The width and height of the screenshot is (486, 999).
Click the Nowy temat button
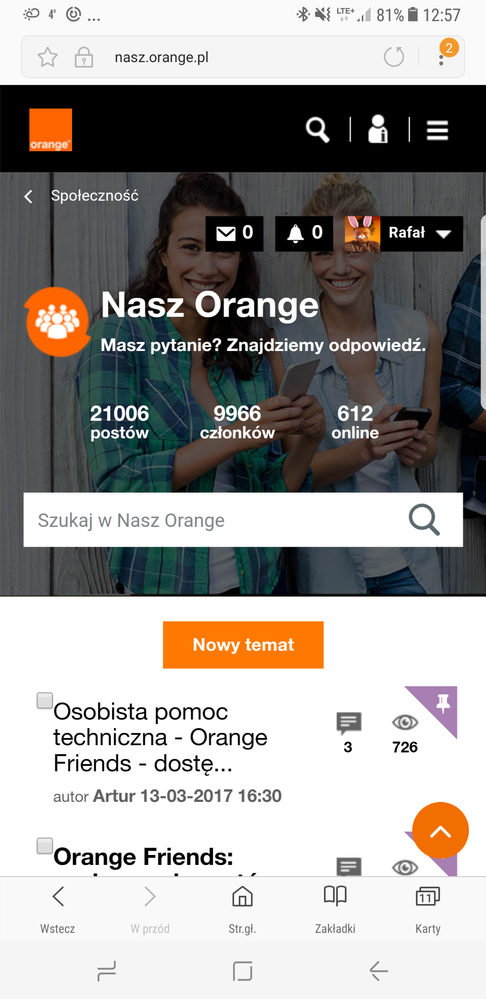click(243, 645)
